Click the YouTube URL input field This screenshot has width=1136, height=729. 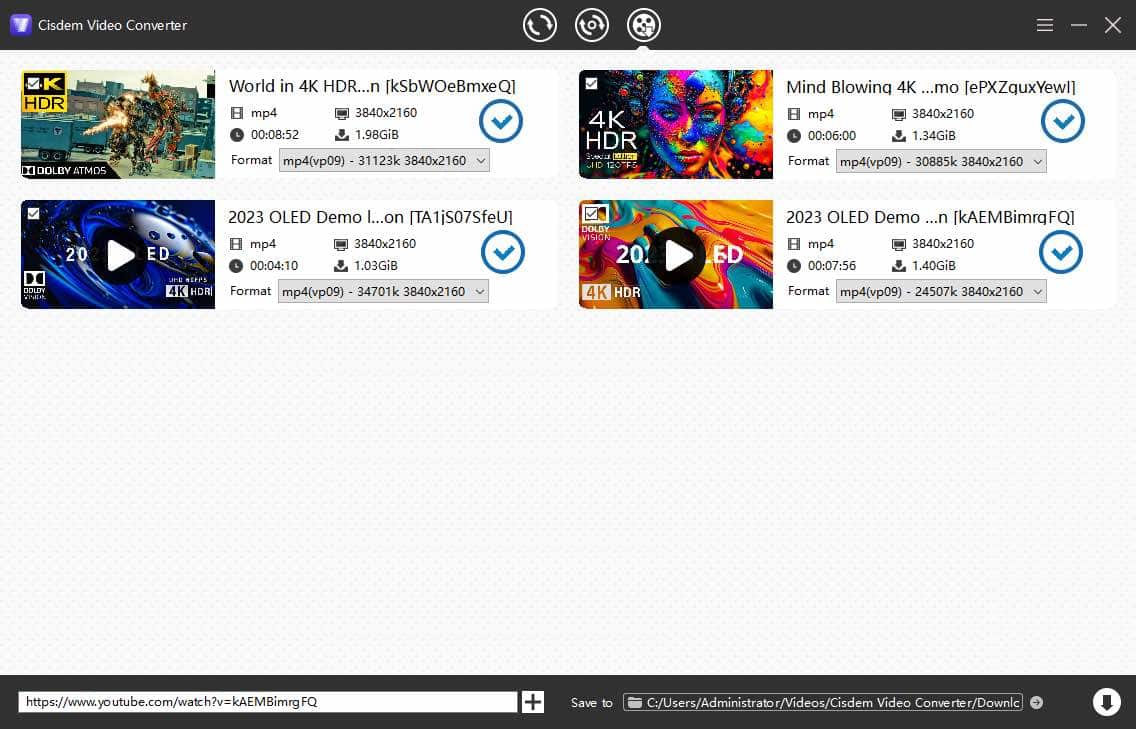[x=268, y=701]
